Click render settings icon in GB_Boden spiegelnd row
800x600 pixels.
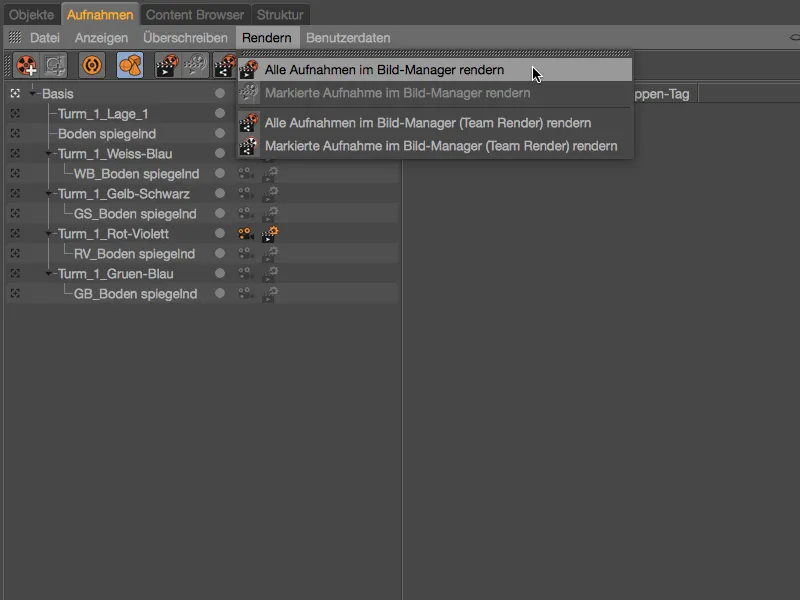coord(270,294)
